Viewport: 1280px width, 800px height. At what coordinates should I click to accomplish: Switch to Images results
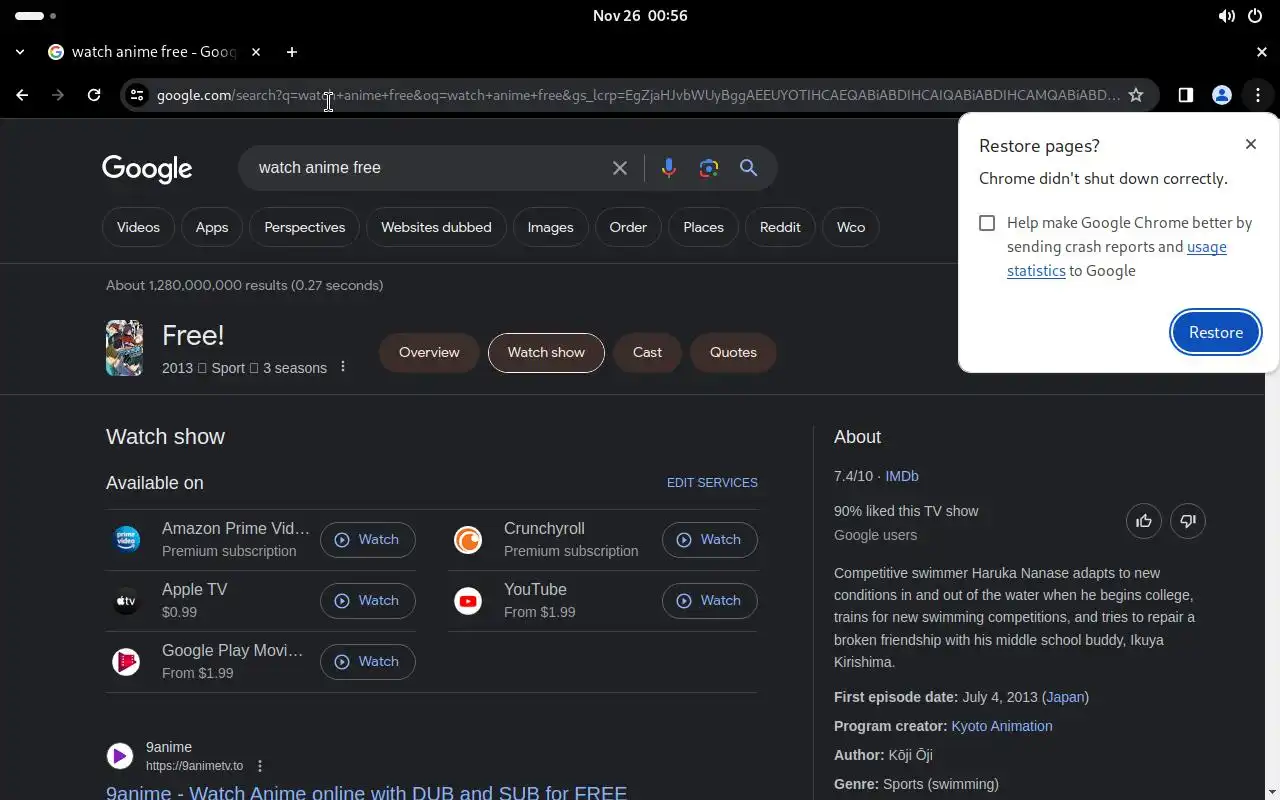click(551, 227)
